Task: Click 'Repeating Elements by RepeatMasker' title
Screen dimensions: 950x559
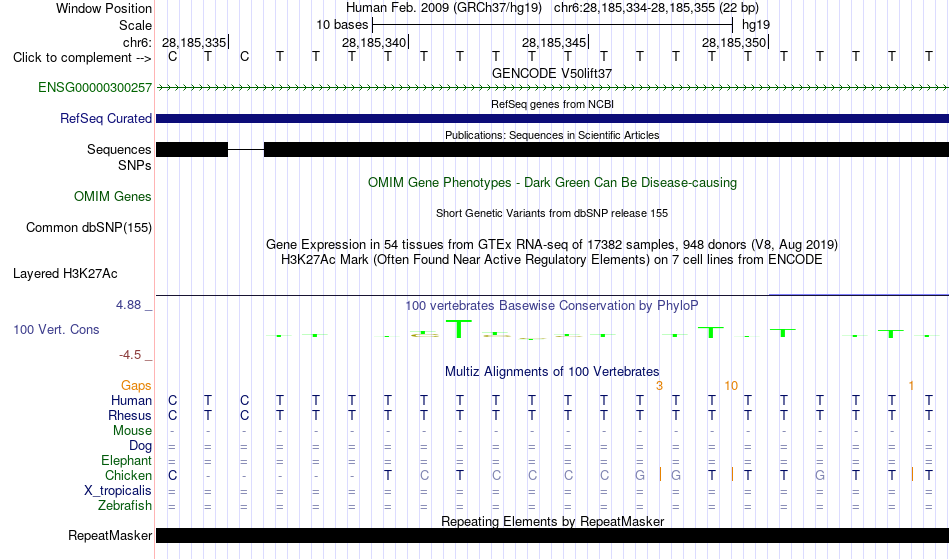Action: coord(552,521)
